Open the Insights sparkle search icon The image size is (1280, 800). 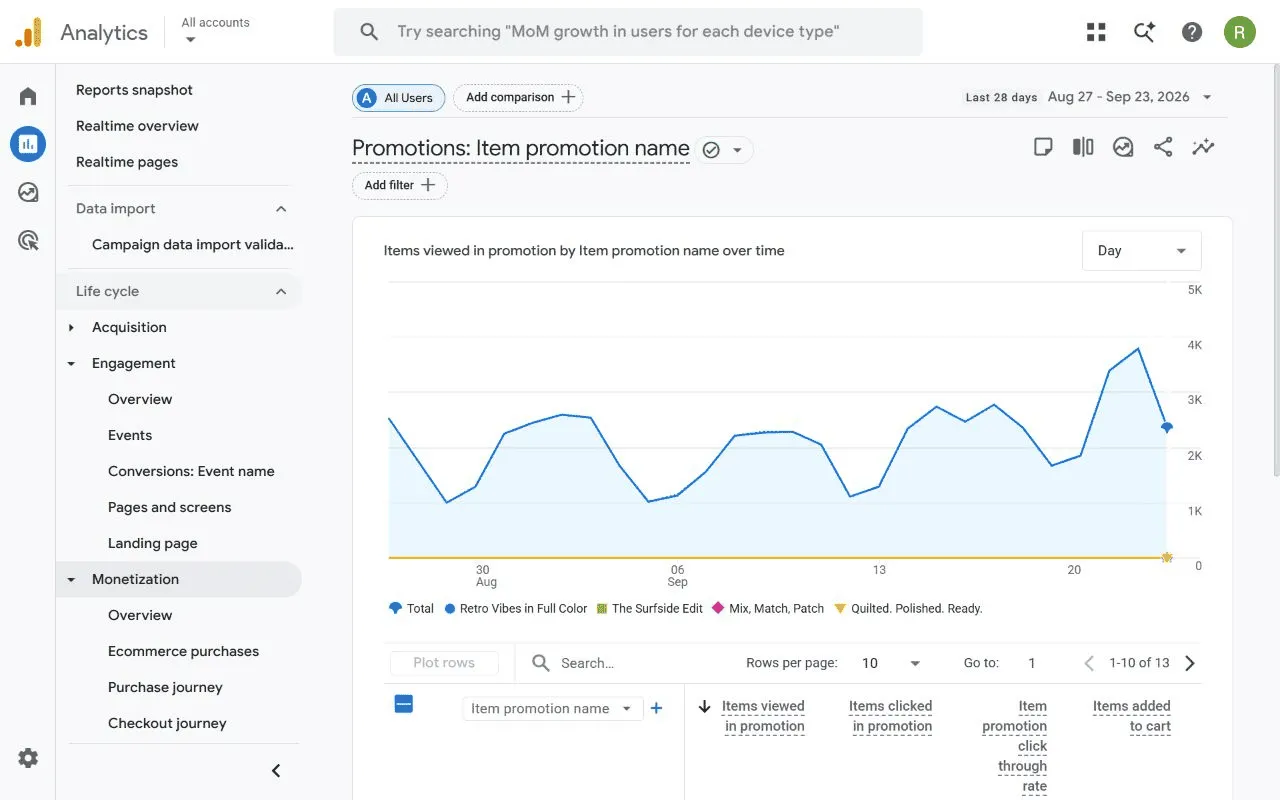tap(1144, 32)
